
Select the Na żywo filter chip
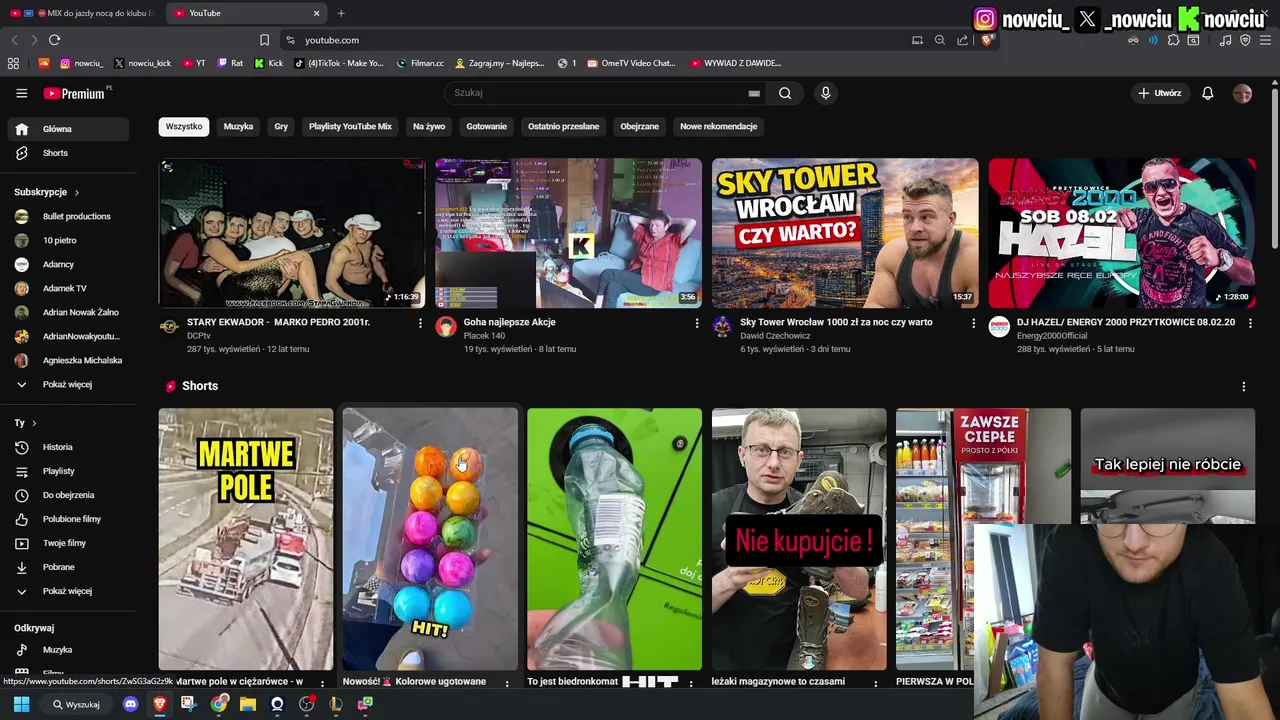tap(429, 127)
